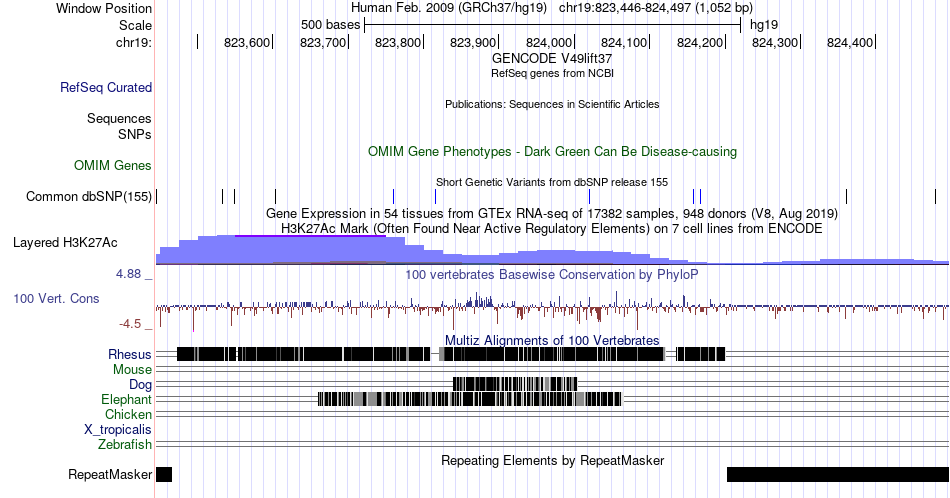
Task: Click the chr19:823,446-824,497 position text
Action: pos(656,8)
